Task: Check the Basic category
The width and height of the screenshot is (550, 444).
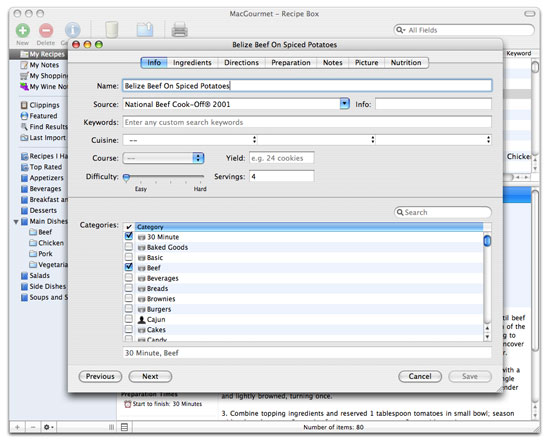Action: 129,257
